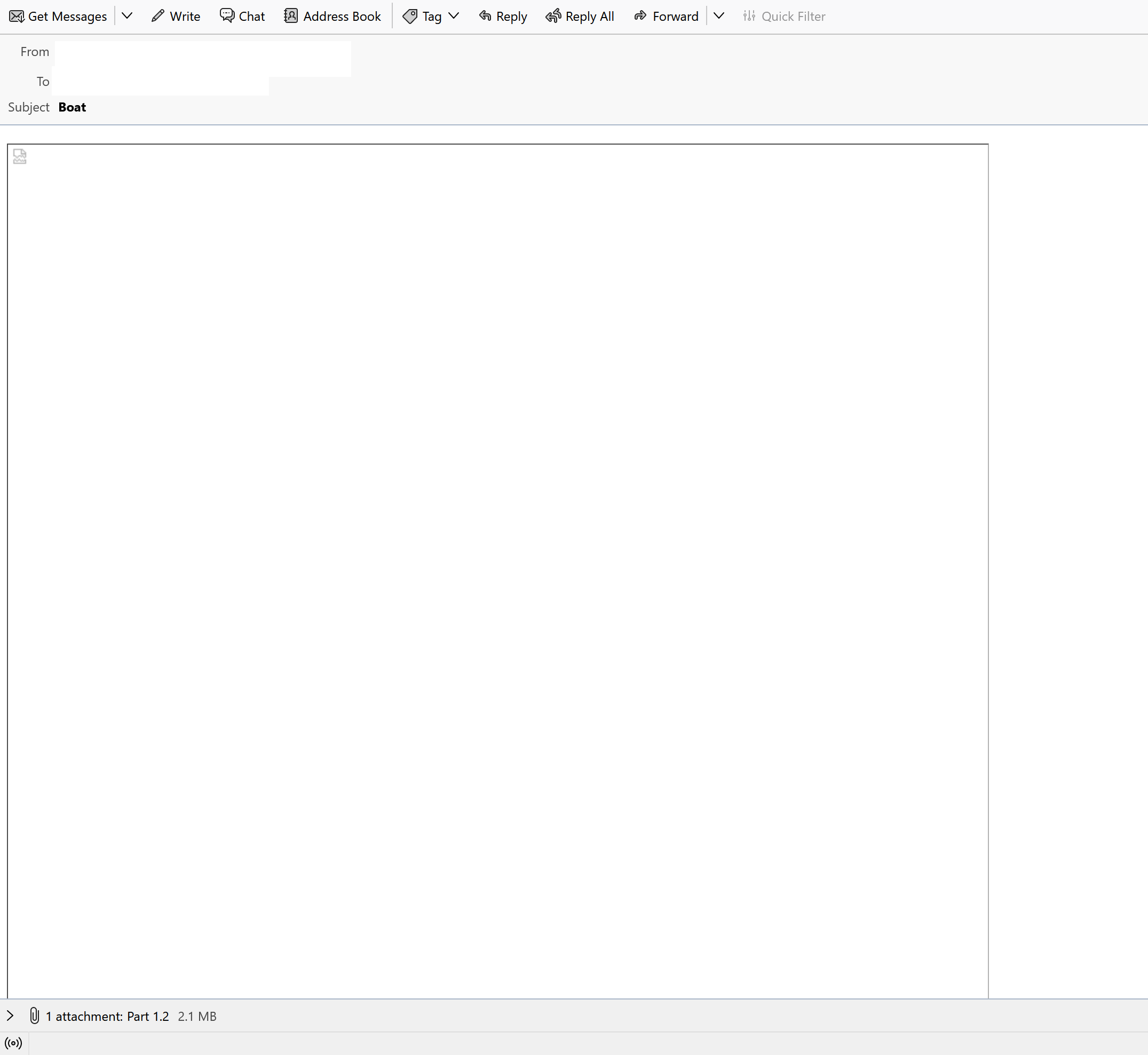The image size is (1148, 1055).
Task: Open the Forward dropdown arrow
Action: click(719, 16)
